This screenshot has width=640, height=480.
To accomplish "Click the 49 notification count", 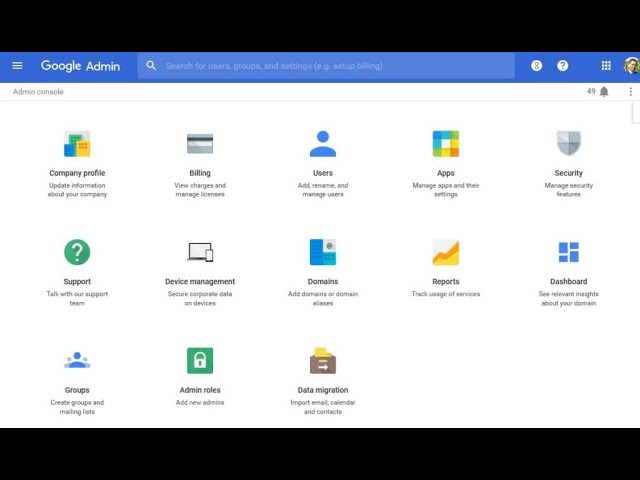I will pyautogui.click(x=591, y=91).
